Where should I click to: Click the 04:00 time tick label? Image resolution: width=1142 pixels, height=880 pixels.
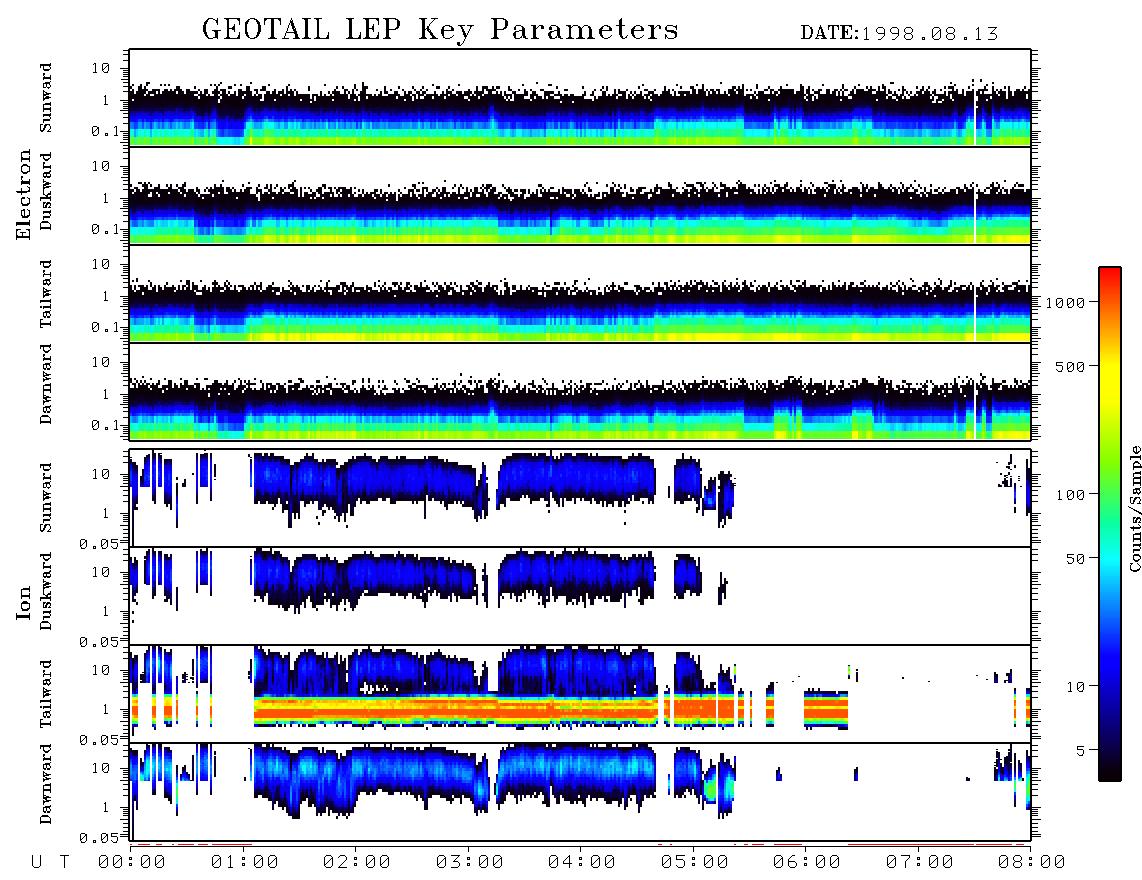[x=582, y=863]
